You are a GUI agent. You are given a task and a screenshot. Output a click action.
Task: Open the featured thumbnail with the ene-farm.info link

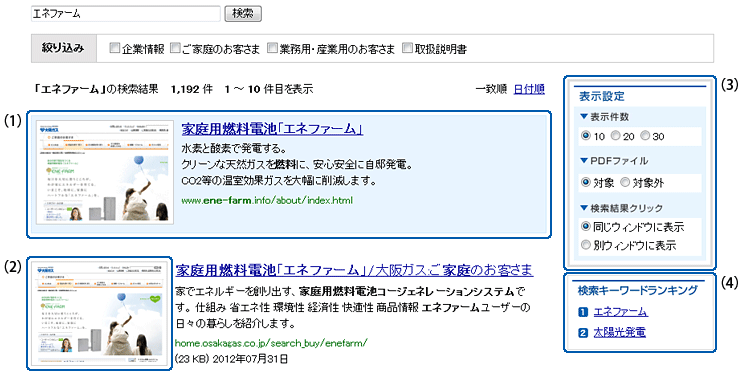pos(105,172)
